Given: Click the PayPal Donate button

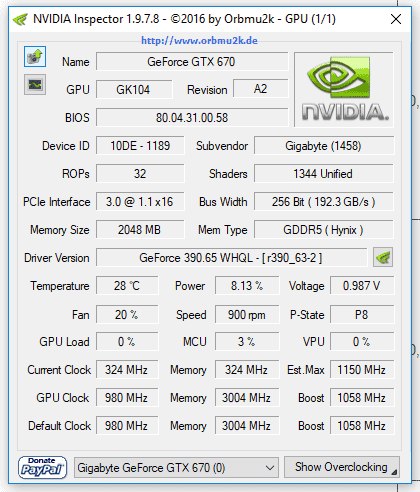Looking at the screenshot, I should click(x=42, y=467).
